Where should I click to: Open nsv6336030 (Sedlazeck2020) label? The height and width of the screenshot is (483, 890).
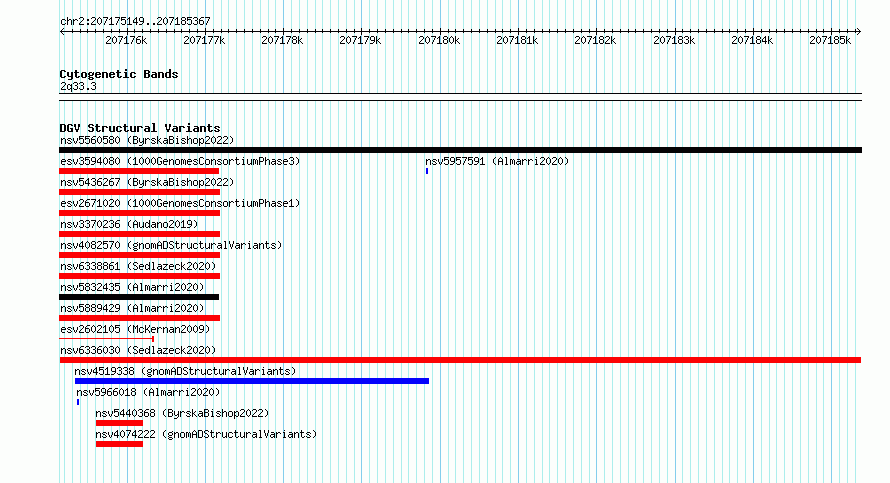[x=138, y=350]
